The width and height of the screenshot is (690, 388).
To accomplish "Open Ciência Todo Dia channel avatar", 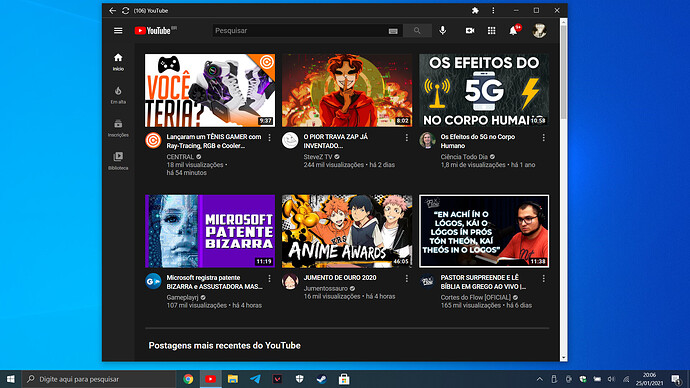I will click(427, 140).
